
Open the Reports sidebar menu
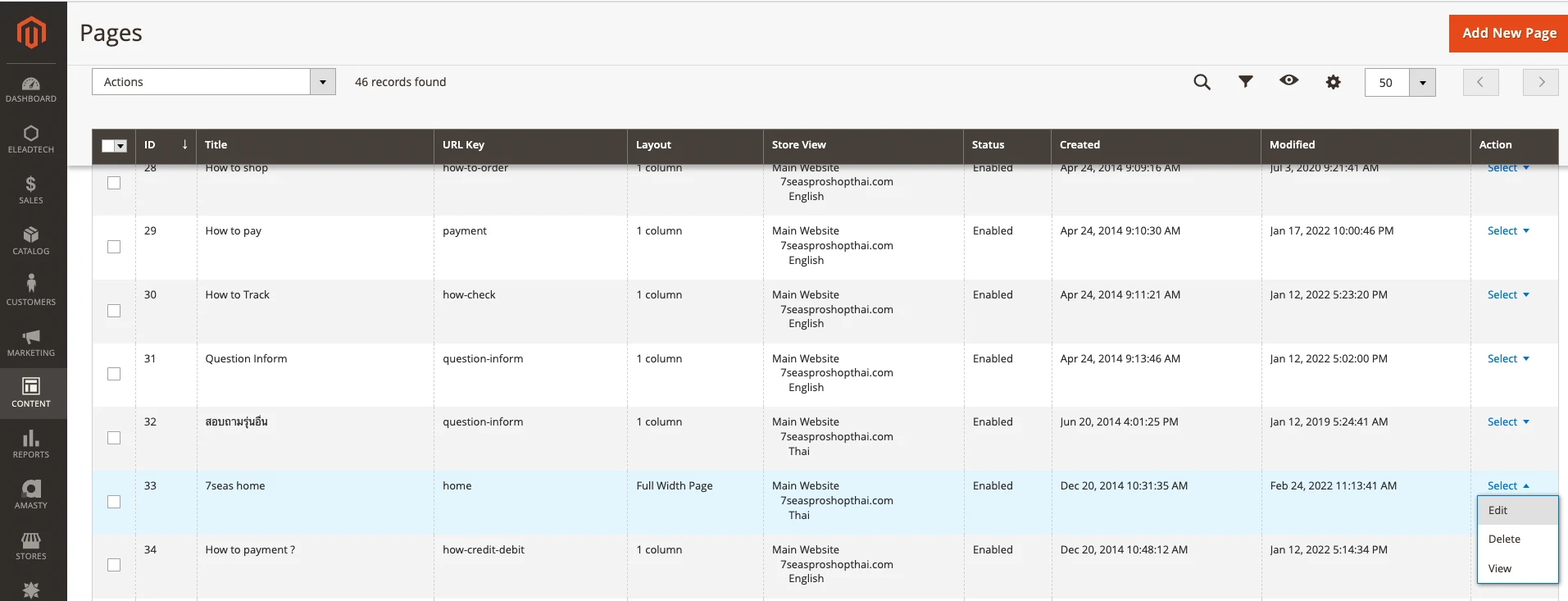tap(31, 445)
